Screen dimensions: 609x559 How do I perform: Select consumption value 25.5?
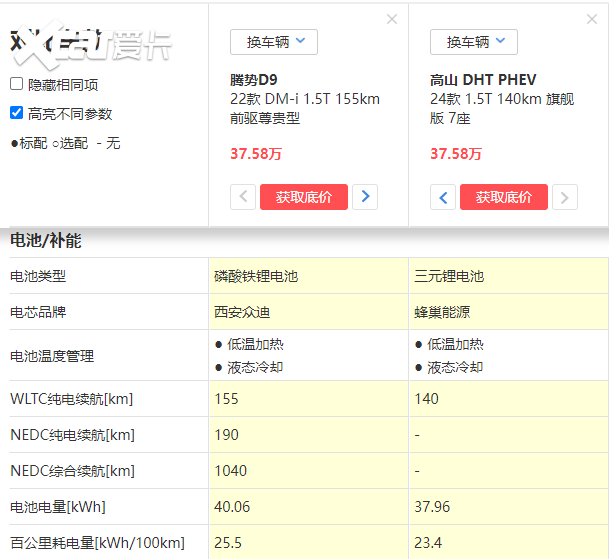click(228, 543)
